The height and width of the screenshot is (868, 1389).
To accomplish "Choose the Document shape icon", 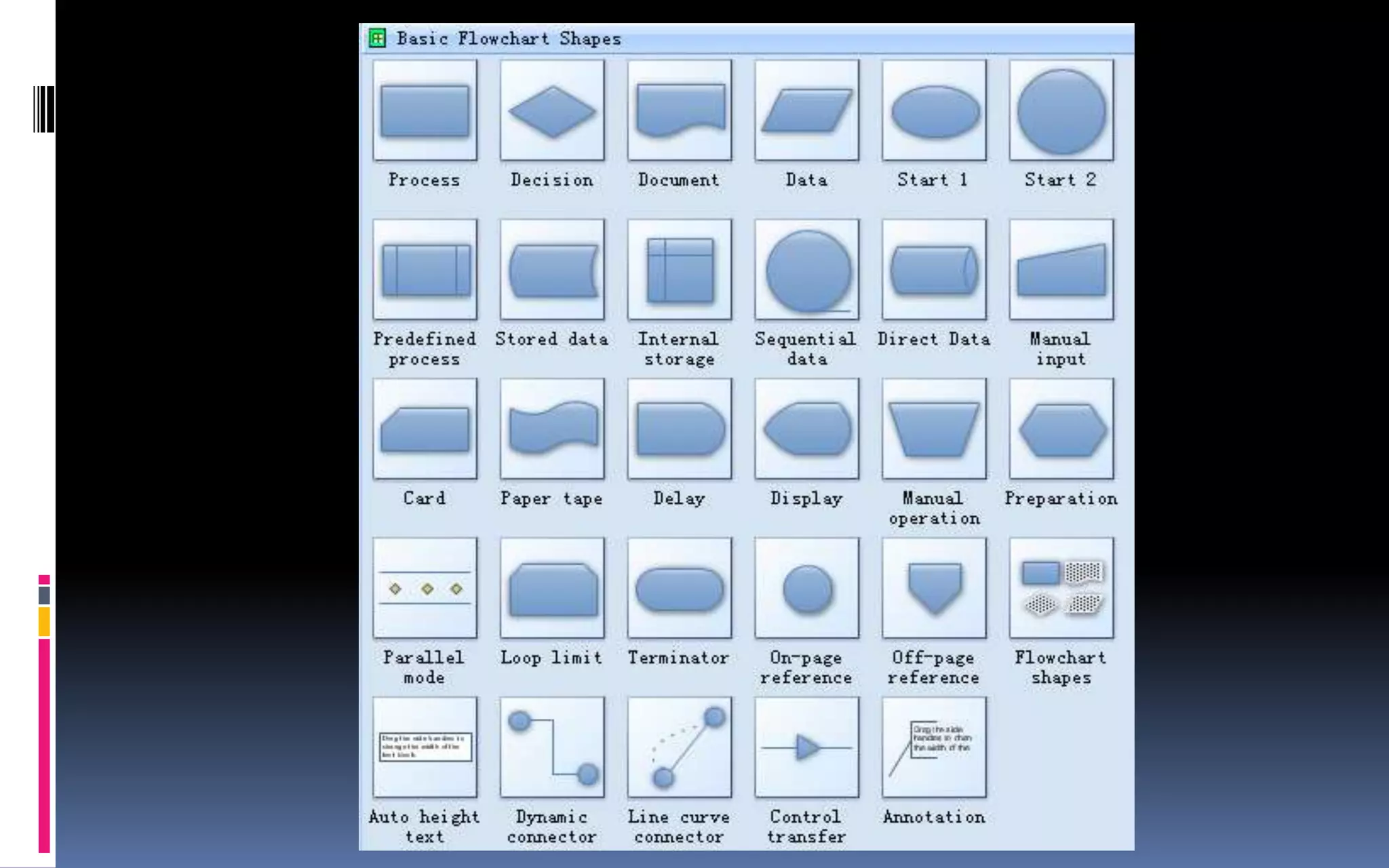I will coord(680,111).
